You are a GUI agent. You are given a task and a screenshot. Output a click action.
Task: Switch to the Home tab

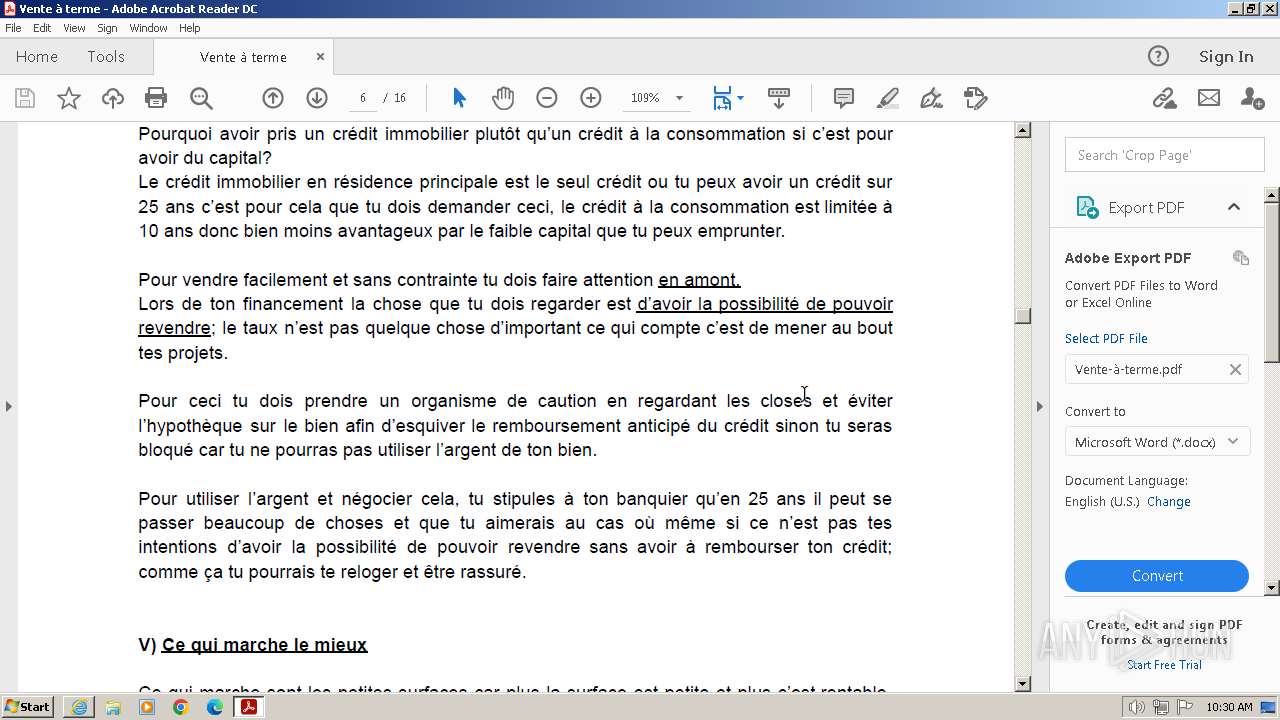37,57
